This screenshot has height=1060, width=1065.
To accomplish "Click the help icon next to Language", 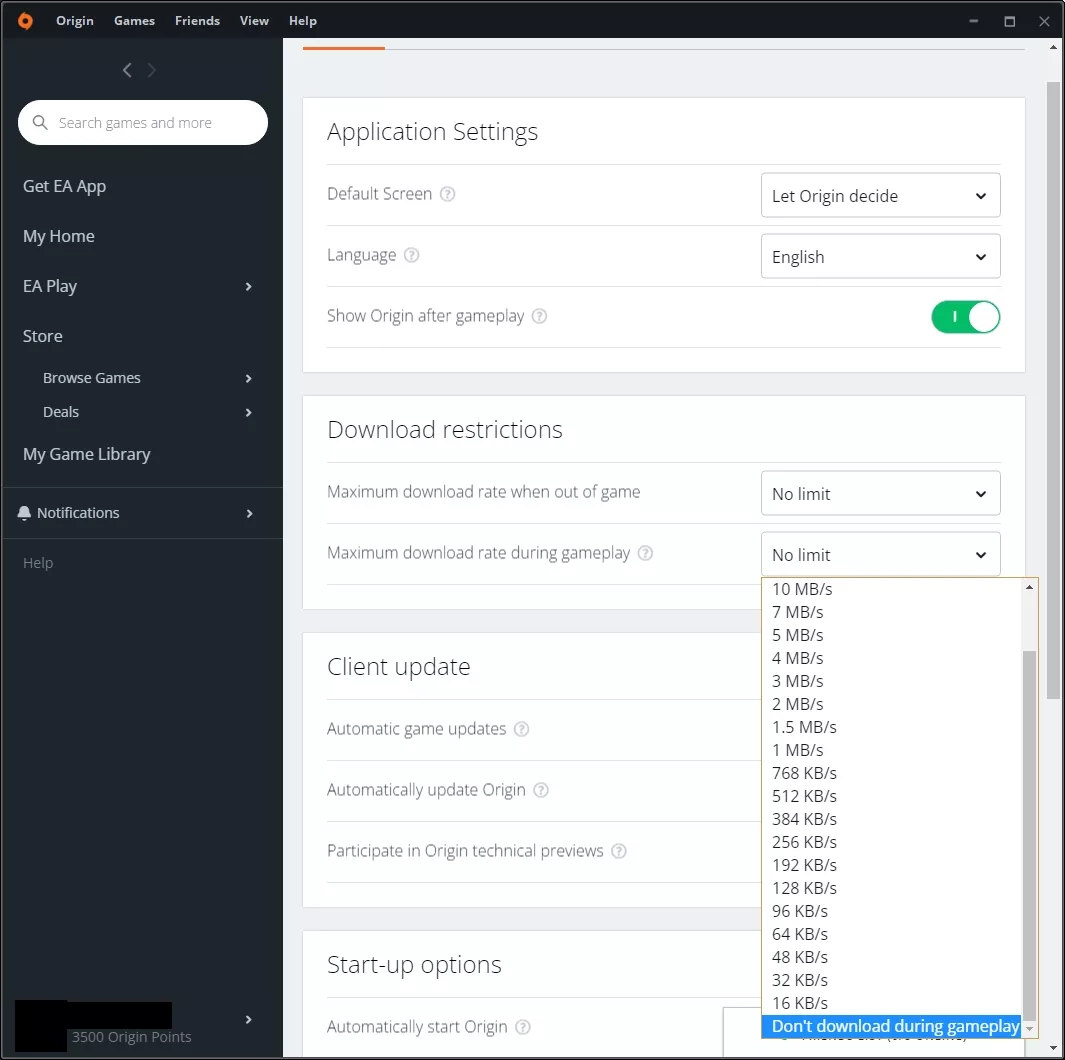I will pyautogui.click(x=411, y=255).
